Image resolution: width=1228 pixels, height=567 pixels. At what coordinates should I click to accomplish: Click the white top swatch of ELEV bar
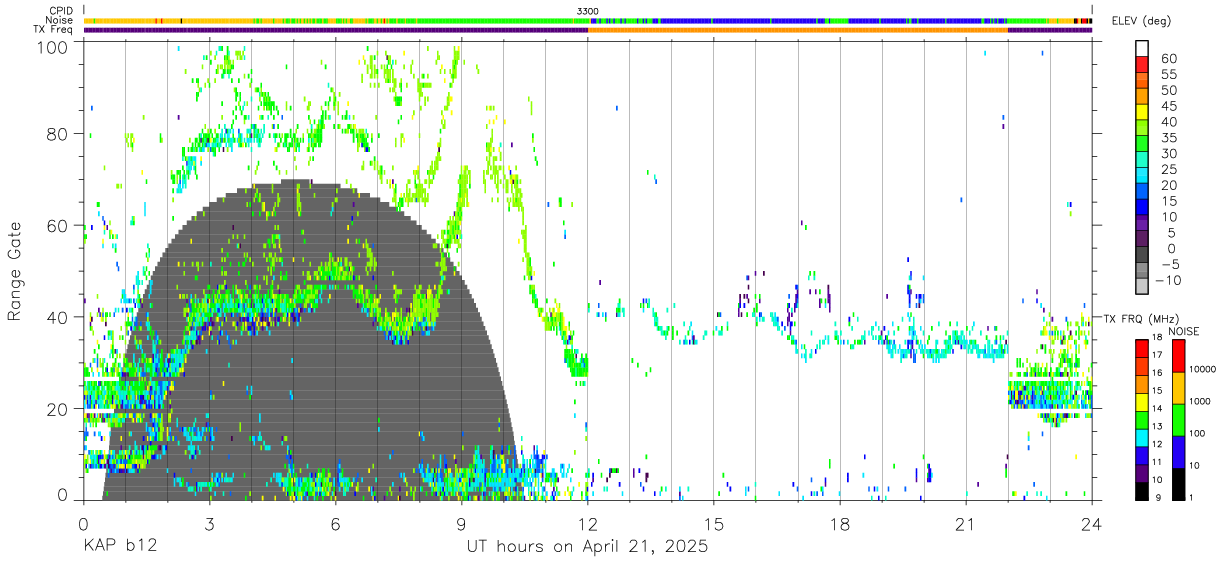1141,48
